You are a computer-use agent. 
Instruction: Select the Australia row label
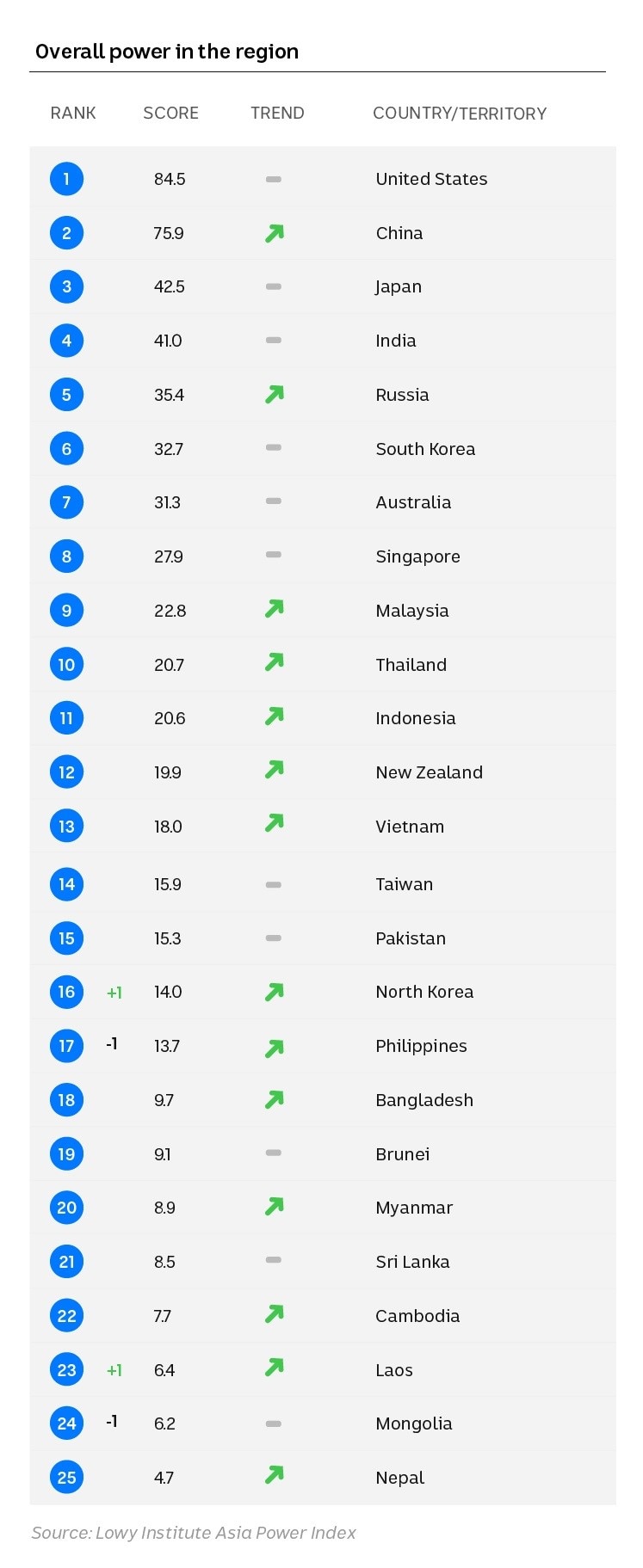pos(413,502)
